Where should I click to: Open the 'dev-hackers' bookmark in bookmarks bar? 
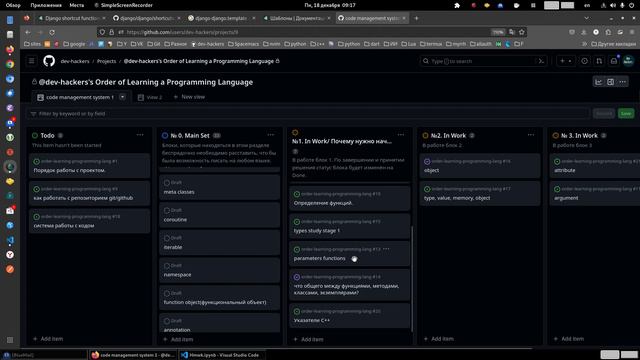207,44
